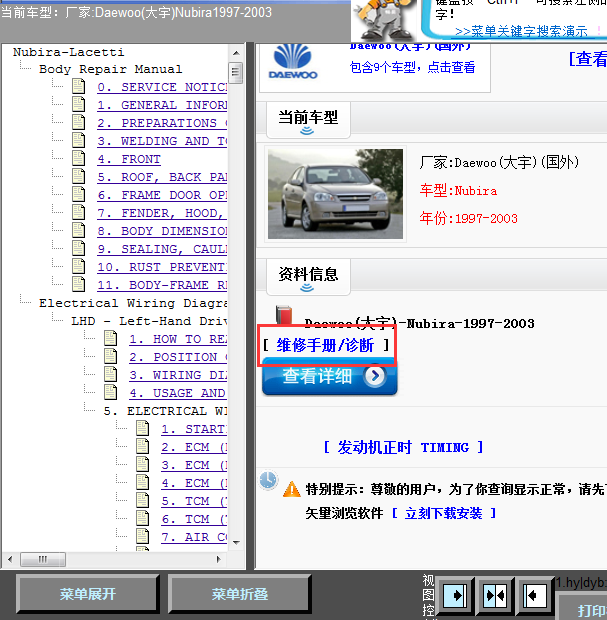
Task: Click the expand-right view control button
Action: click(x=455, y=595)
